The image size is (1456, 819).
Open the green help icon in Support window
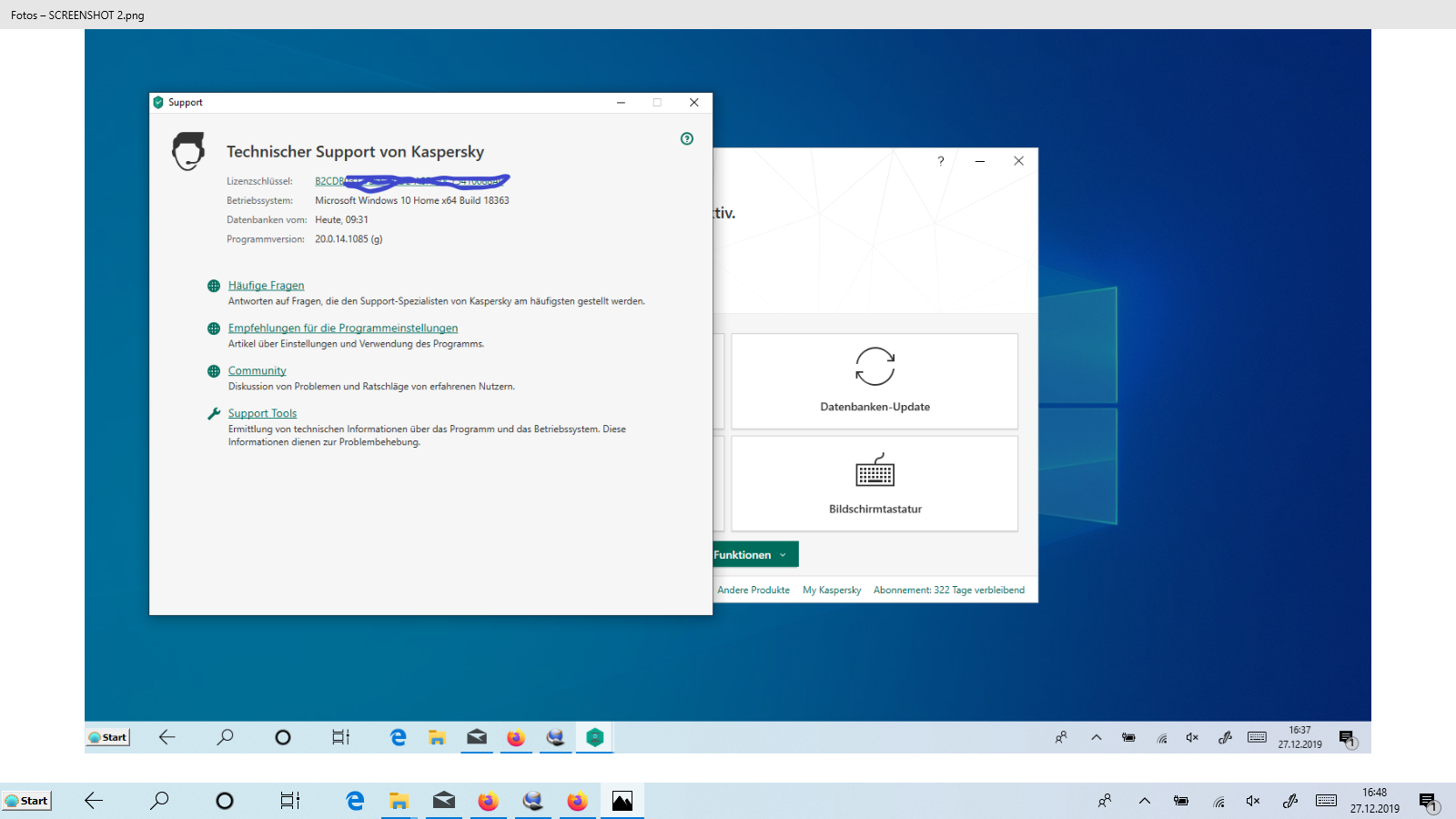coord(687,138)
